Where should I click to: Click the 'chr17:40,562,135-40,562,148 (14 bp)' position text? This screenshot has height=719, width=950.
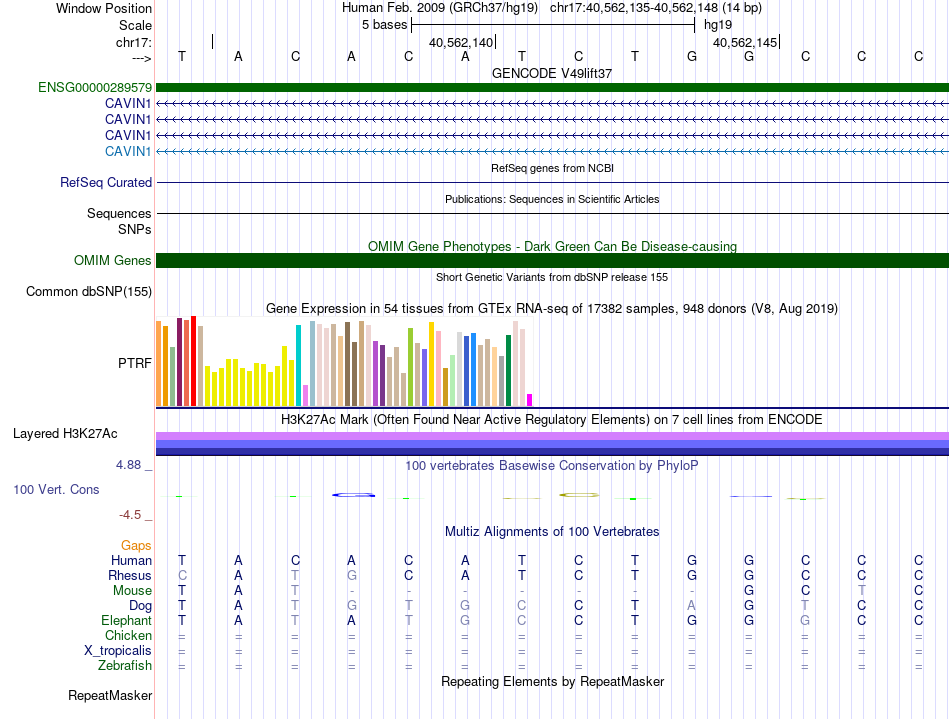[656, 8]
